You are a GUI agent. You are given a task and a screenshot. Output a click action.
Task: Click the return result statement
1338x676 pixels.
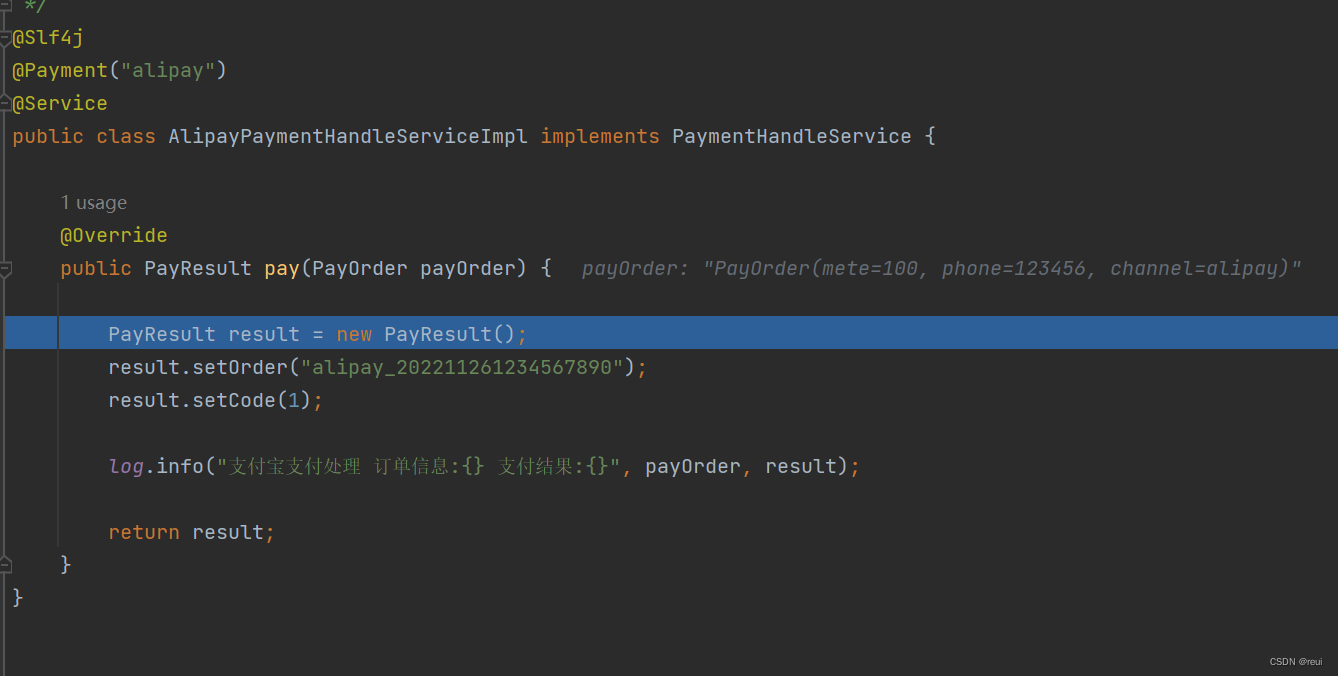tap(191, 532)
